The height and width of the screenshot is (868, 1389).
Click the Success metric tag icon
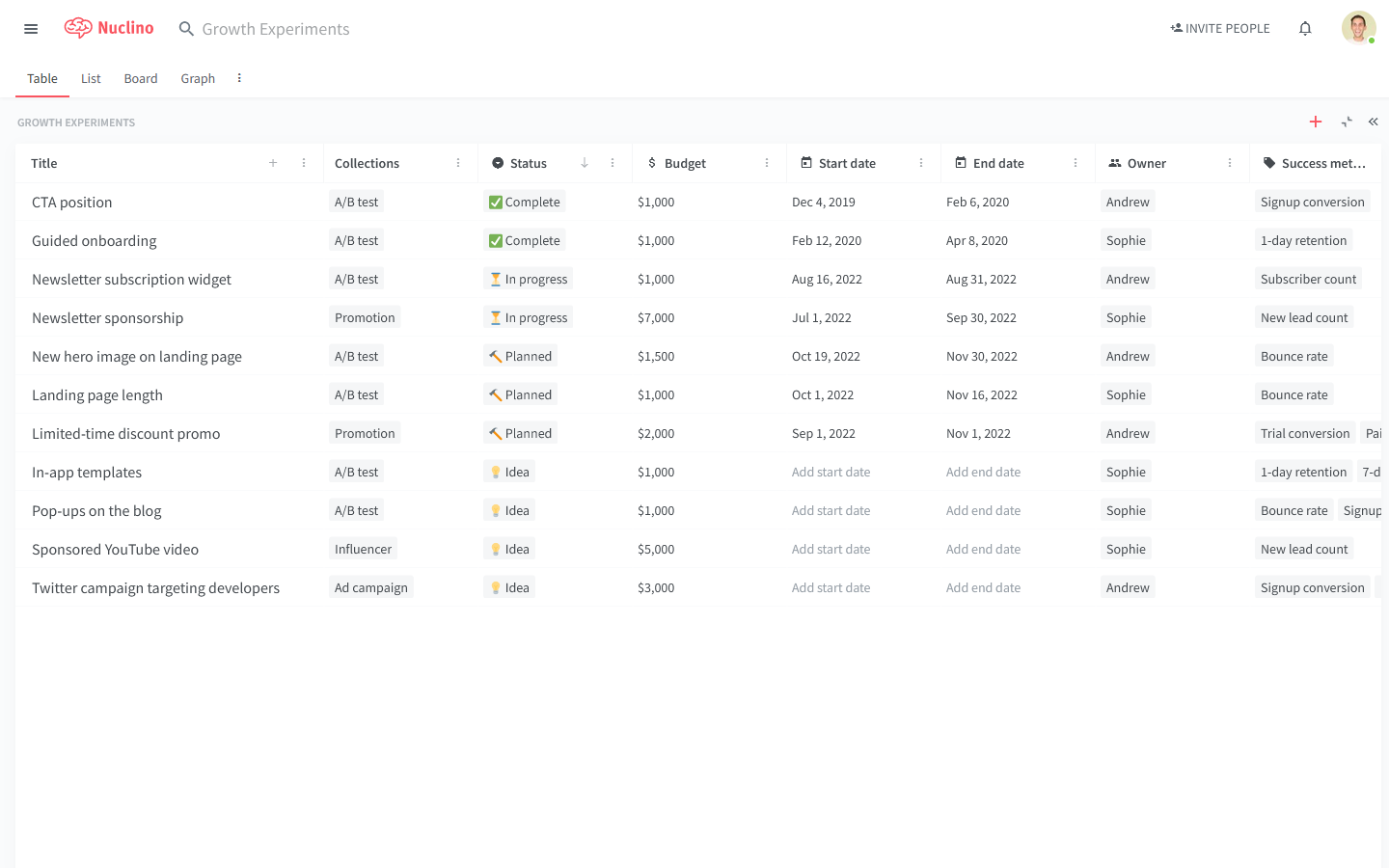(1269, 163)
